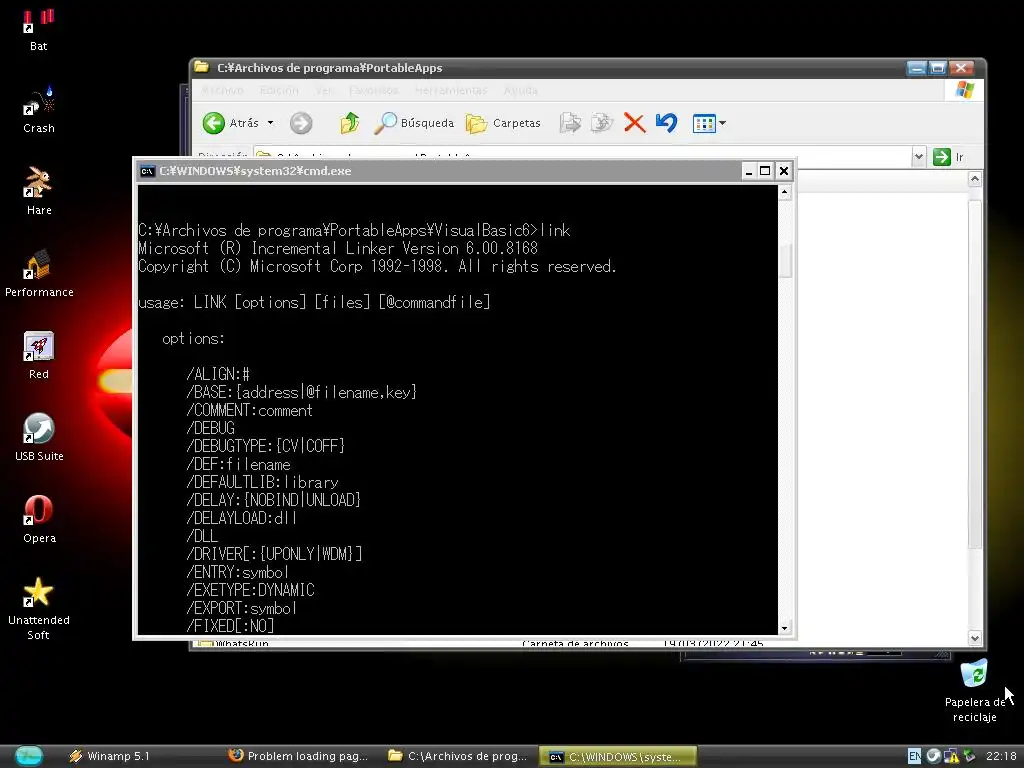Click Explorer scrollbar down arrow

coord(974,638)
